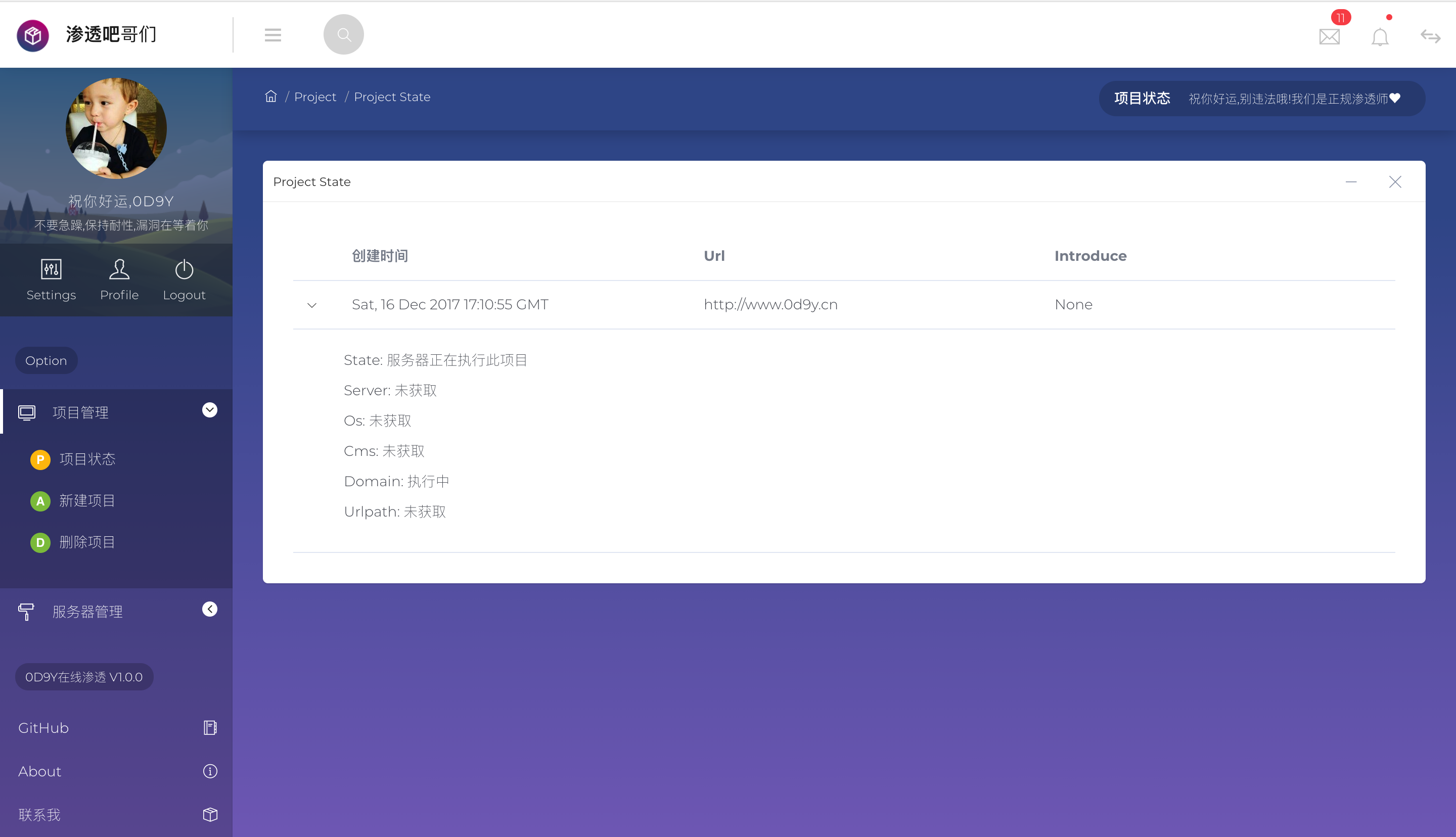
Task: Click the user avatar photo
Action: [x=116, y=127]
